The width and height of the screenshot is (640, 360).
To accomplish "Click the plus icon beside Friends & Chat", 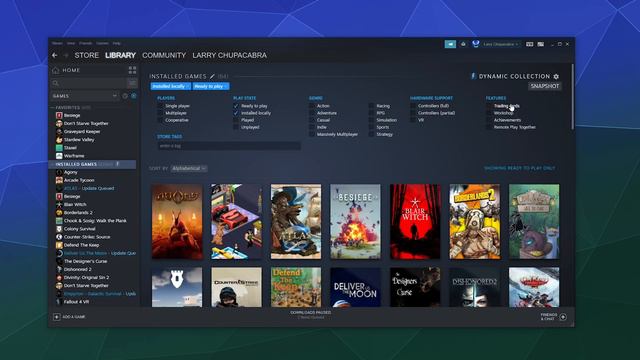I will (563, 317).
